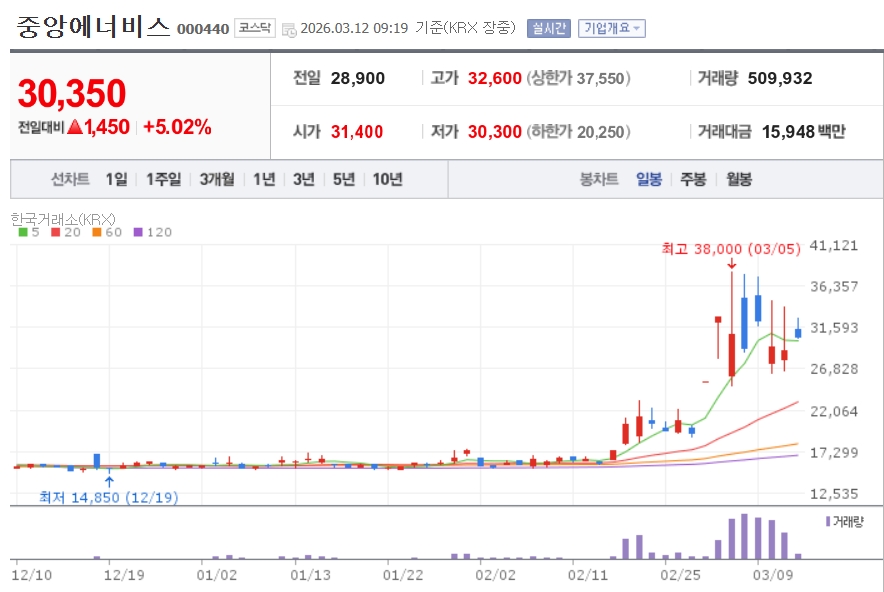Image resolution: width=884 pixels, height=592 pixels.
Task: Open the 기업개요 dropdown
Action: click(x=612, y=28)
